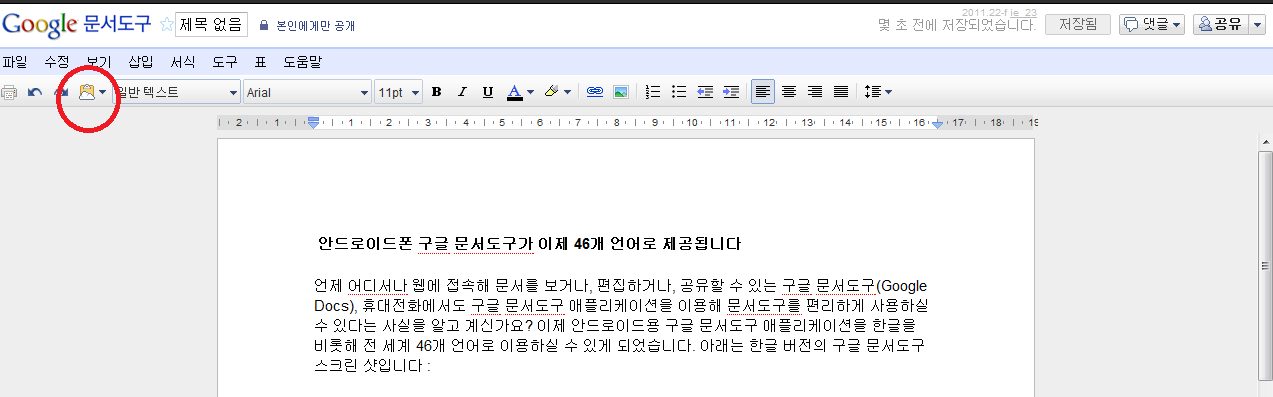
Task: Open the line spacing dropdown
Action: 878,92
